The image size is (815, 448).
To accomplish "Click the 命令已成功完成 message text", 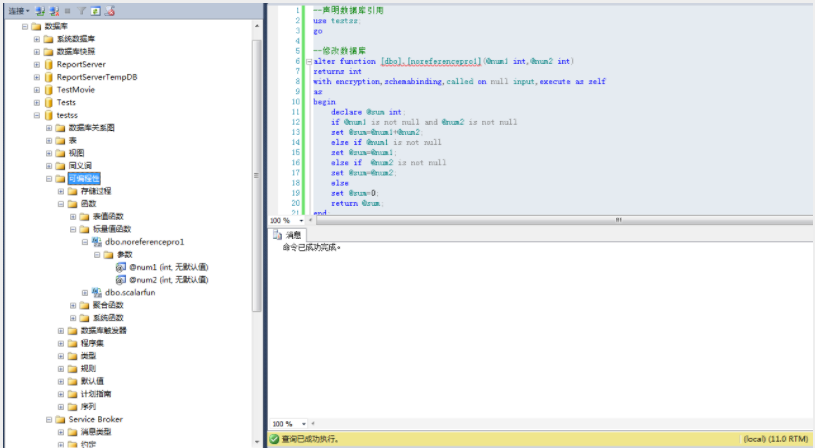I will (311, 248).
